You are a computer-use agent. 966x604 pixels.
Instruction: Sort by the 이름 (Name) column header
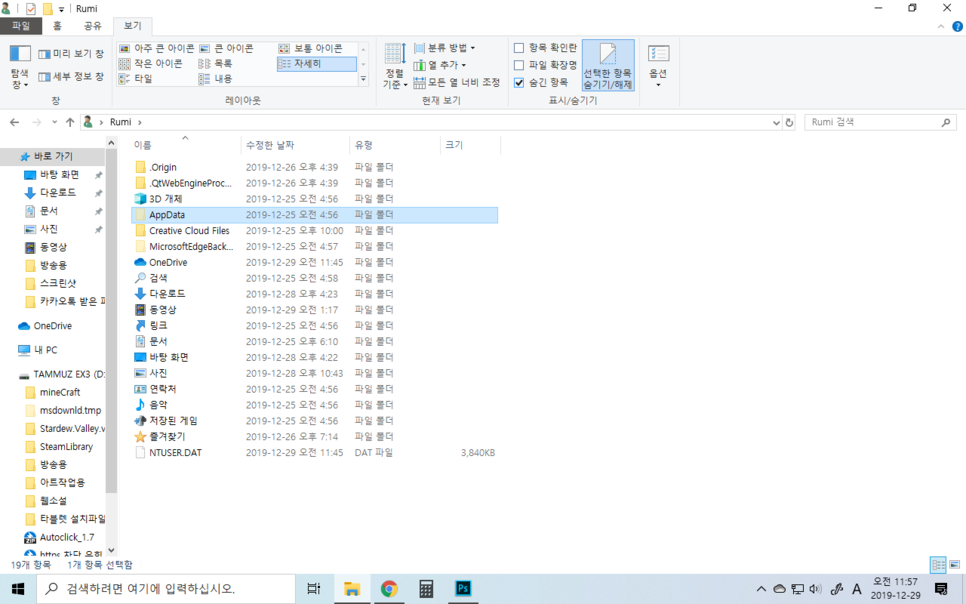click(x=185, y=145)
